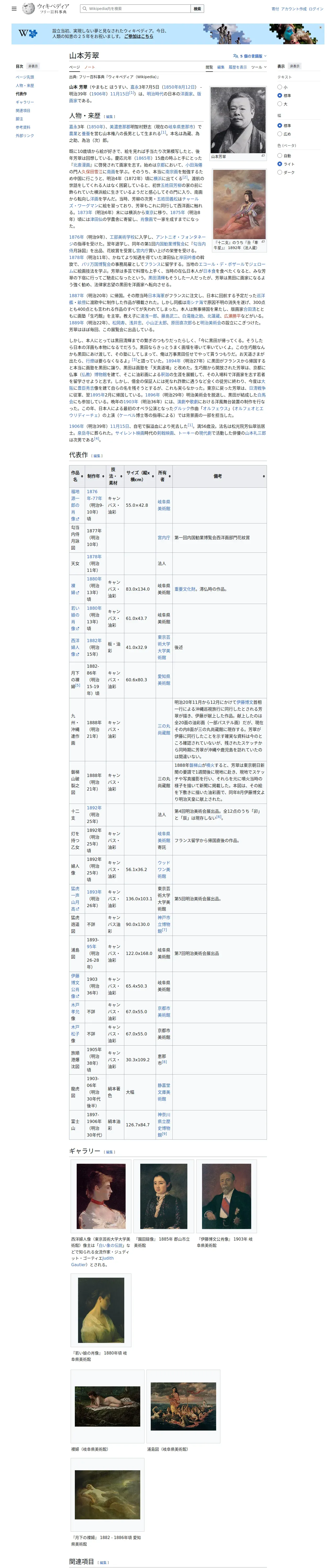The image size is (336, 1568).
Task: Select the 広め width option
Action: click(280, 134)
